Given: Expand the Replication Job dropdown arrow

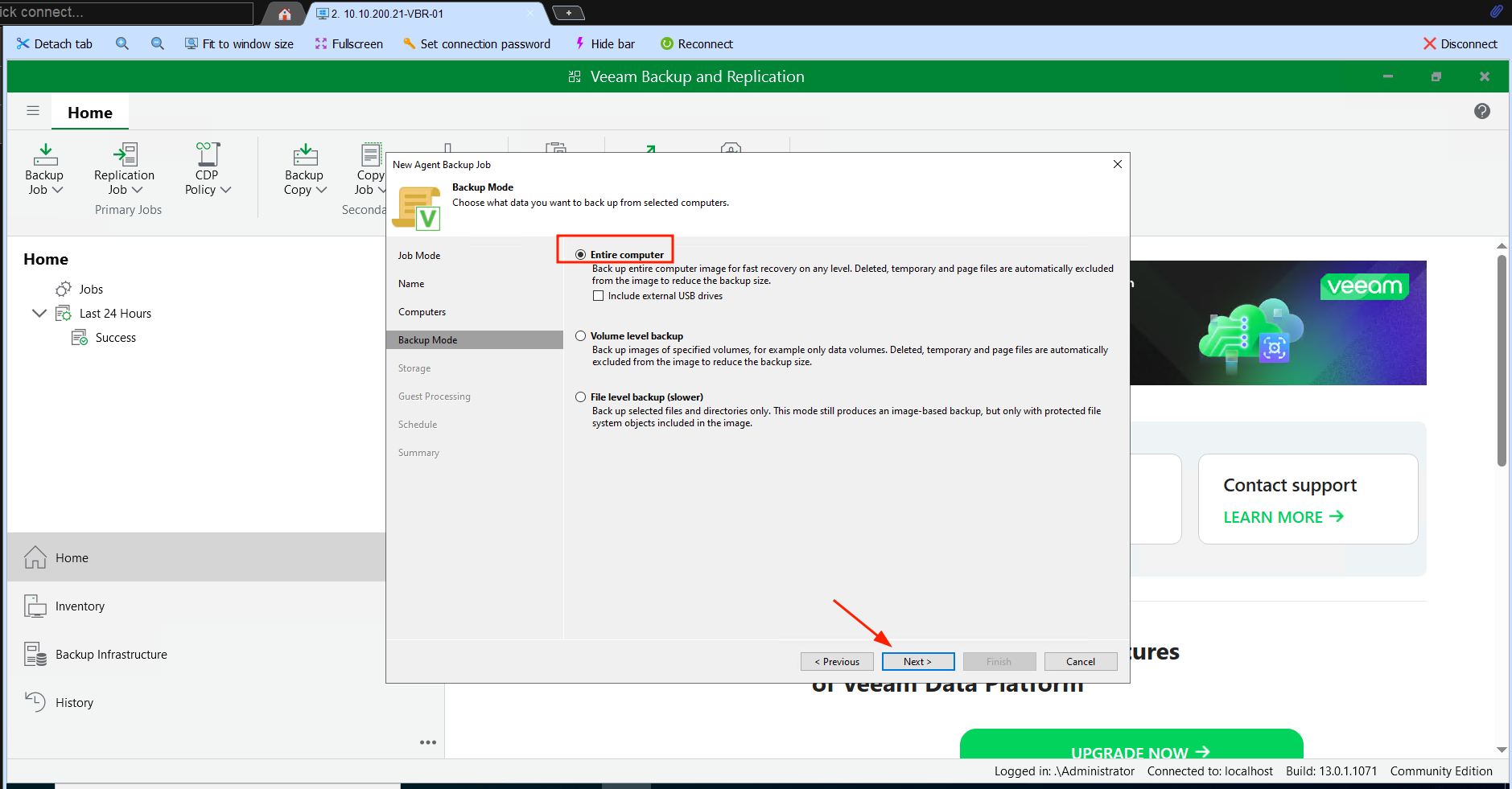Looking at the screenshot, I should (x=137, y=190).
